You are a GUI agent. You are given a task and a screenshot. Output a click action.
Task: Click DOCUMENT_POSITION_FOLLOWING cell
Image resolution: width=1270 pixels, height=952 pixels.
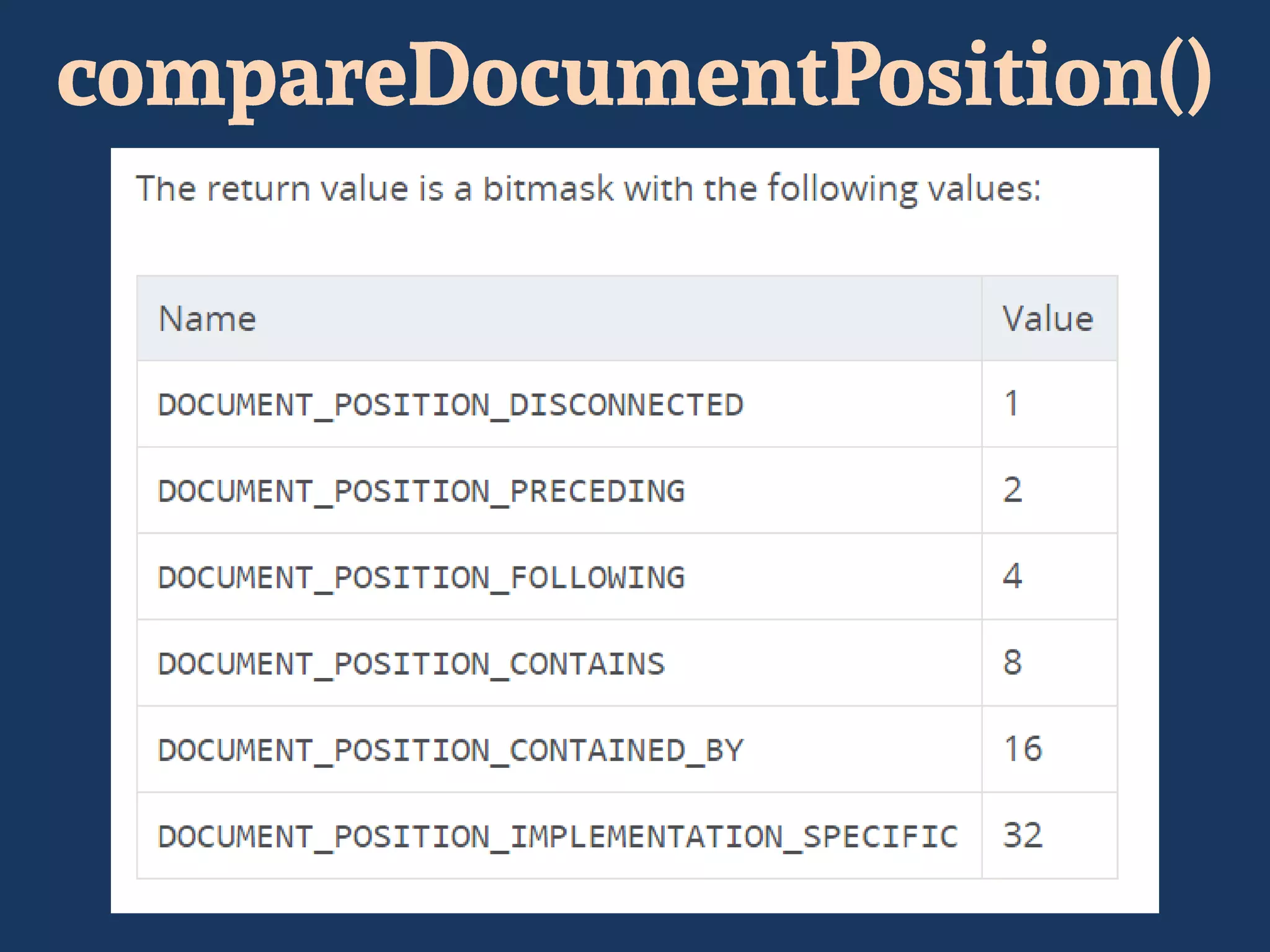pos(422,577)
